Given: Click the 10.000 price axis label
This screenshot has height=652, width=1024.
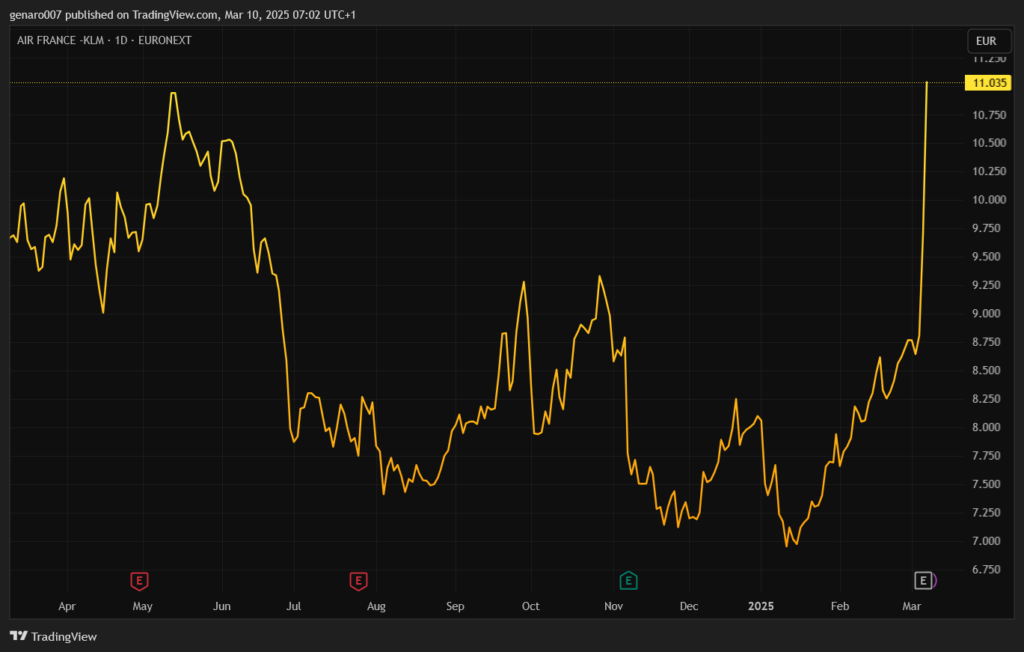Looking at the screenshot, I should pyautogui.click(x=987, y=200).
